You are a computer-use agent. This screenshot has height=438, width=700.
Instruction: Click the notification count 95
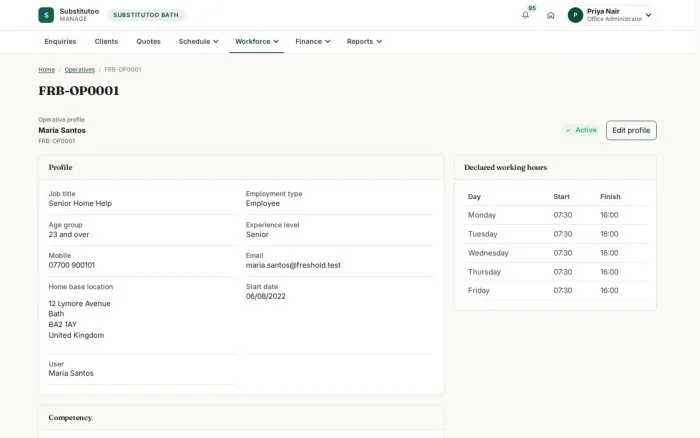(532, 8)
